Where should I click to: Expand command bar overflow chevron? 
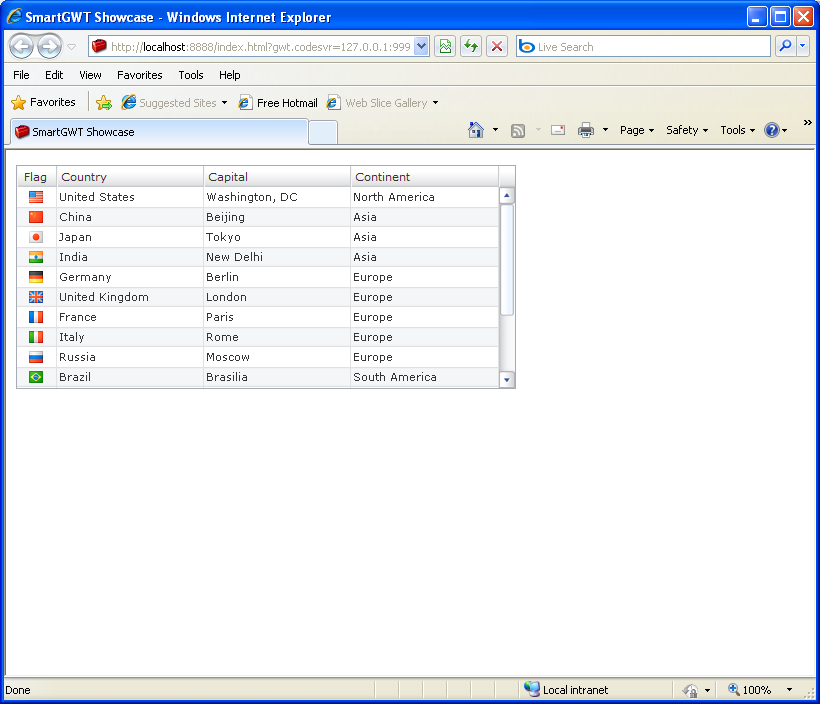click(807, 122)
